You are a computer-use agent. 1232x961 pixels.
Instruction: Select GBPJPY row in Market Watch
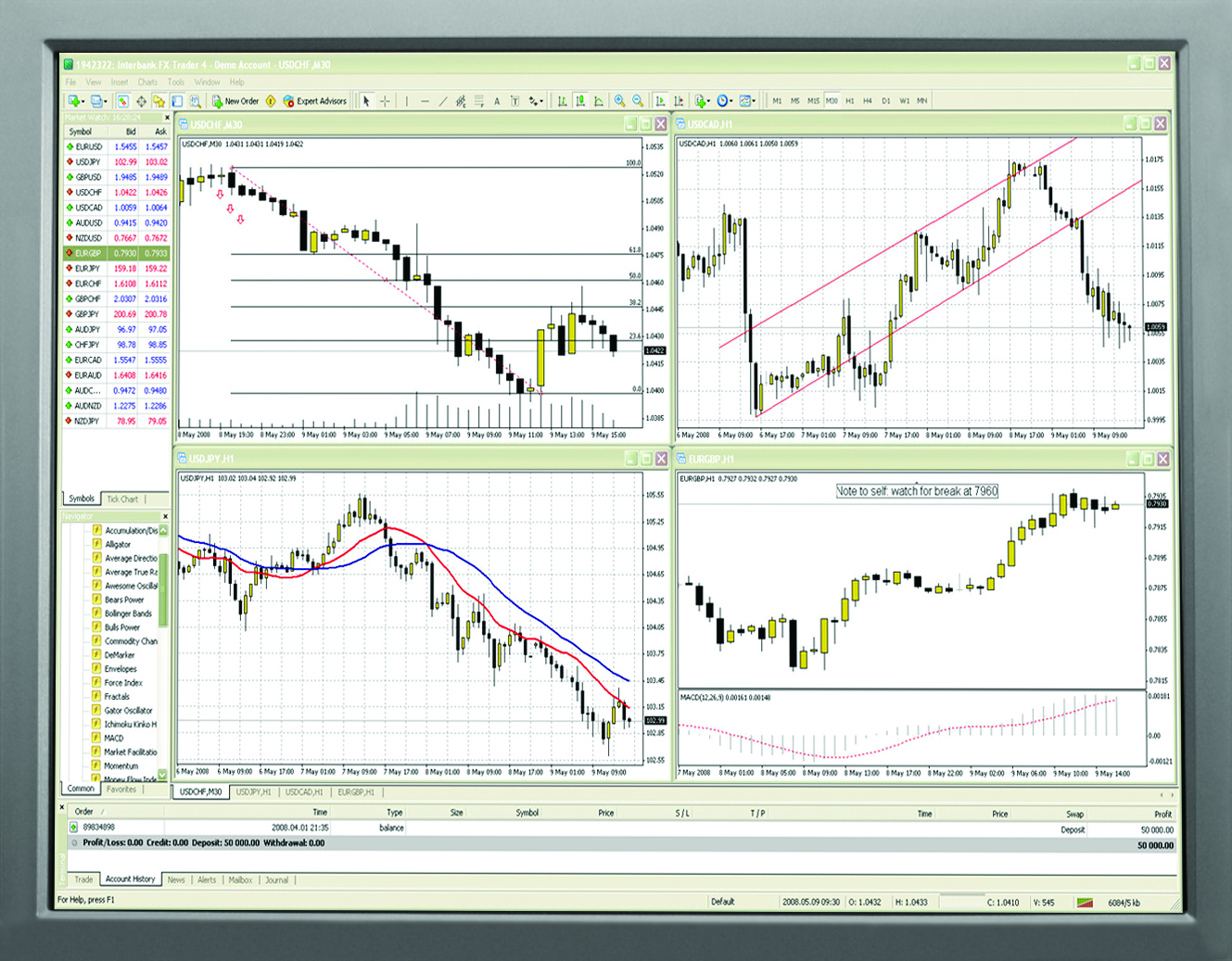pyautogui.click(x=116, y=314)
